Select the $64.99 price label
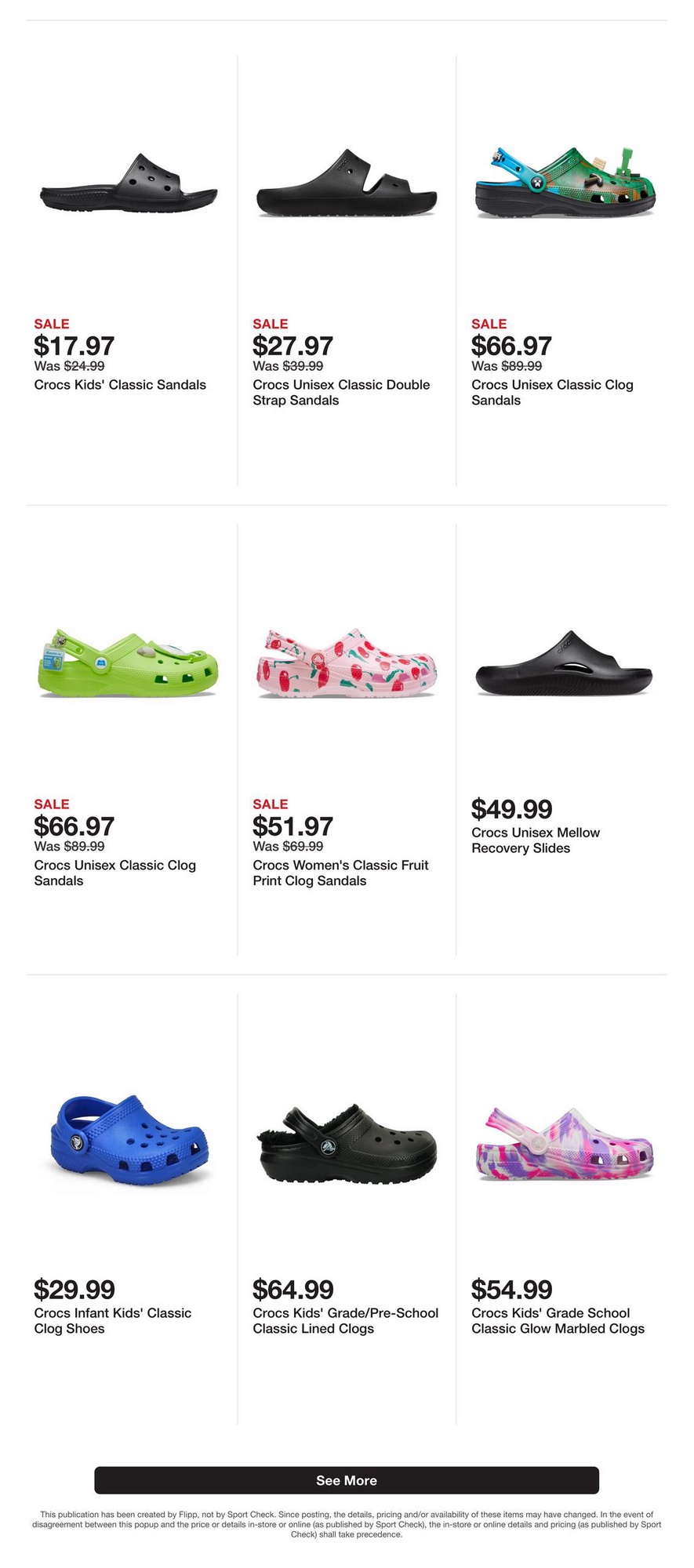This screenshot has height=1568, width=694. coord(292,1289)
